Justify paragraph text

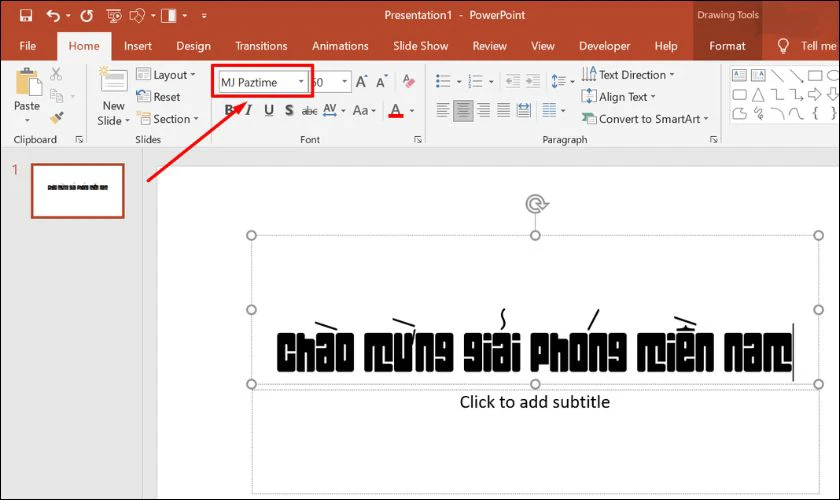pos(503,110)
